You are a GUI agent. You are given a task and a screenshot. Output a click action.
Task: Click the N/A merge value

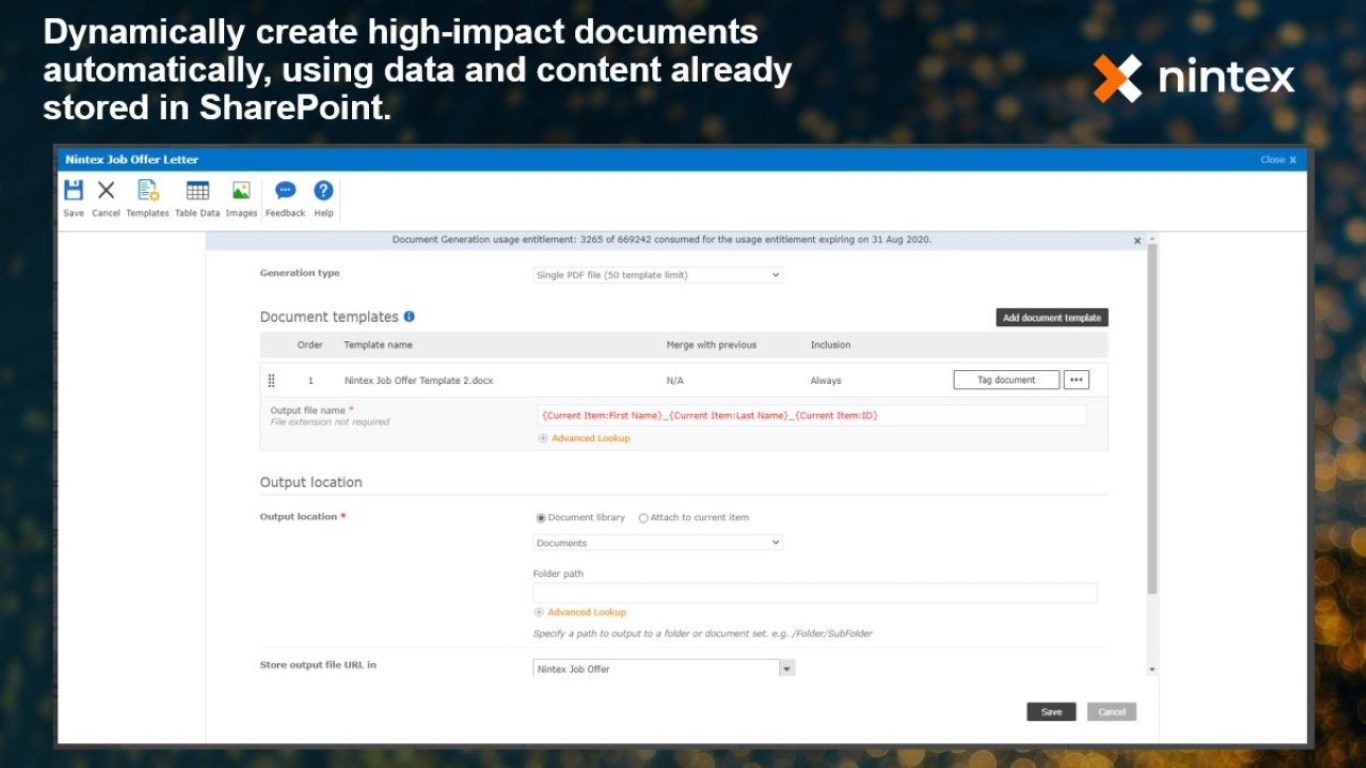coord(675,381)
